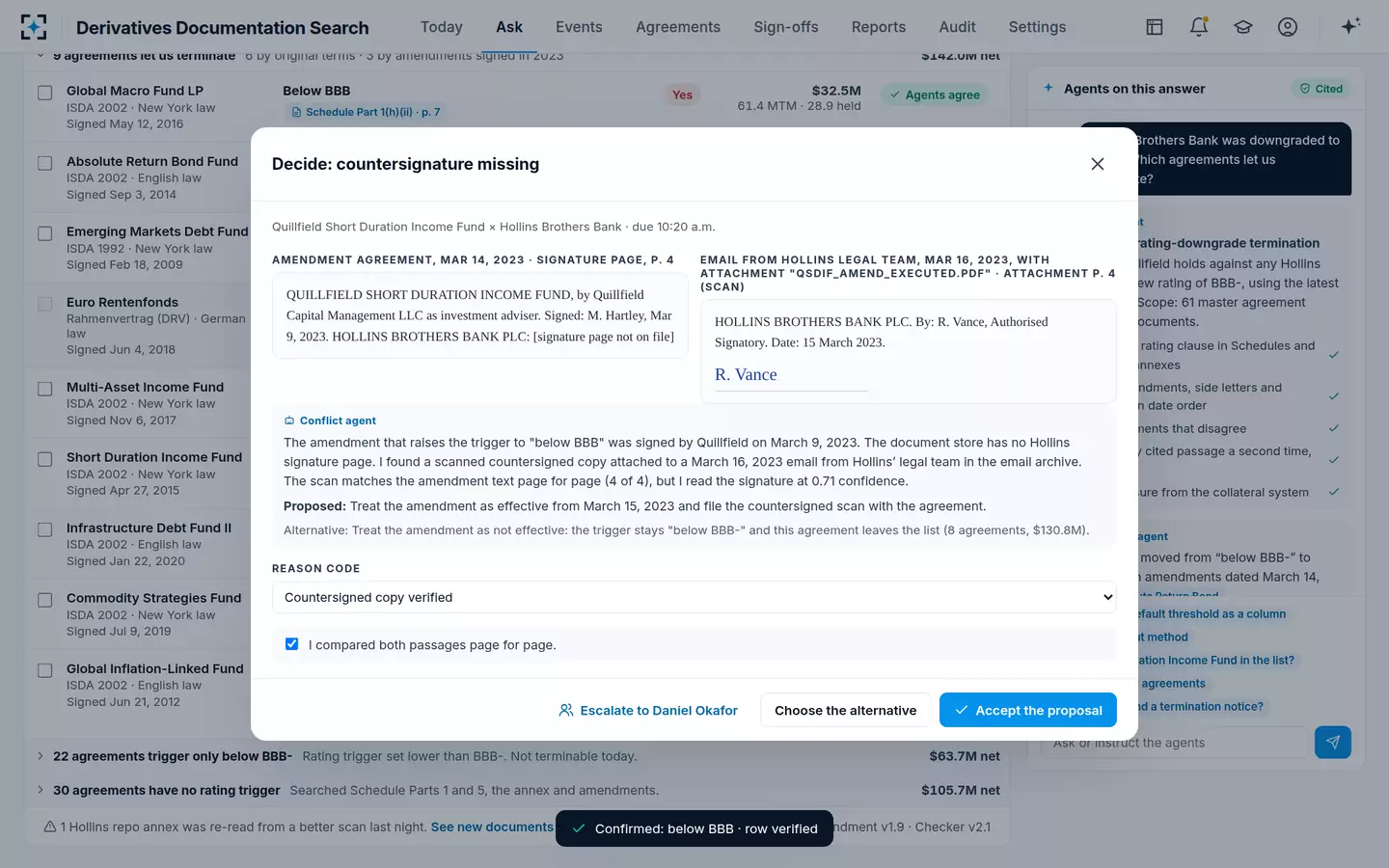Click the send arrow button for agents
This screenshot has height=868, width=1389.
coord(1333,743)
